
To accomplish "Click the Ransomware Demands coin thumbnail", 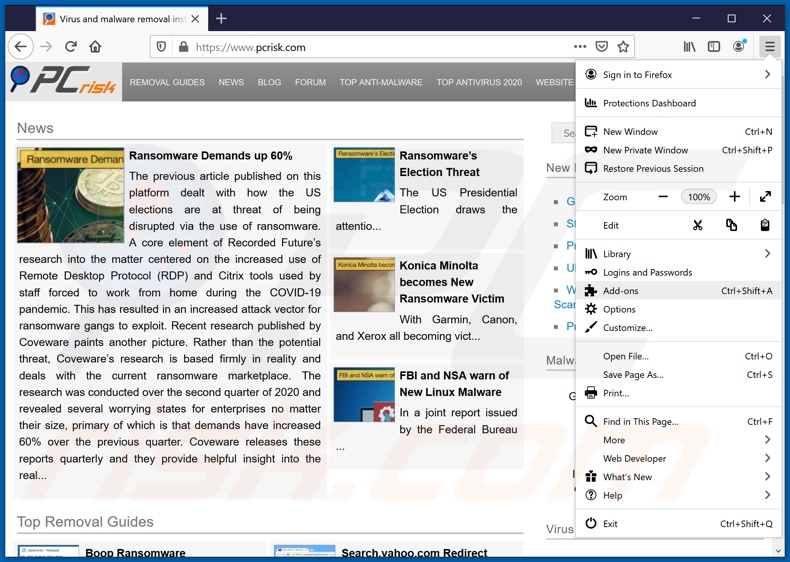I will pos(71,195).
